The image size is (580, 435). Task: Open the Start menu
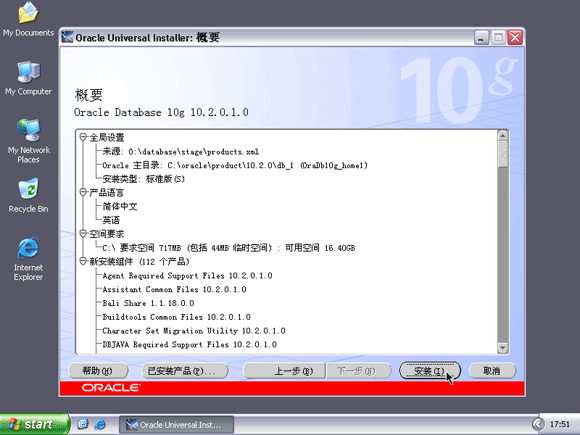click(x=35, y=424)
